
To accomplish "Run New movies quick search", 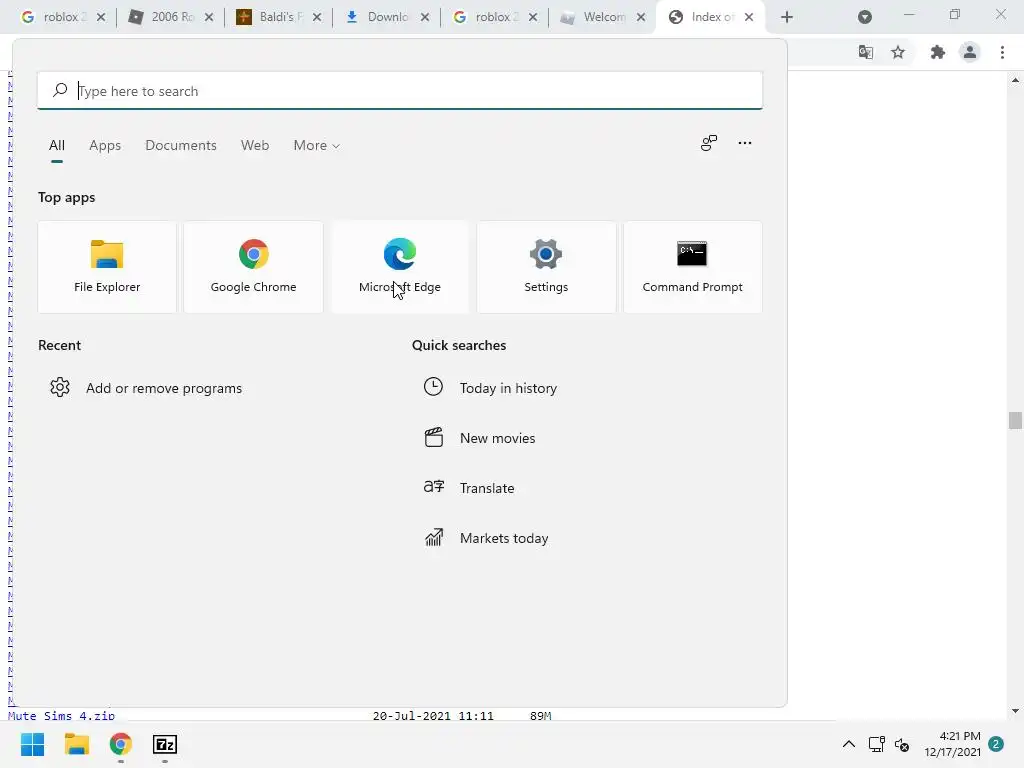I will pos(479,438).
